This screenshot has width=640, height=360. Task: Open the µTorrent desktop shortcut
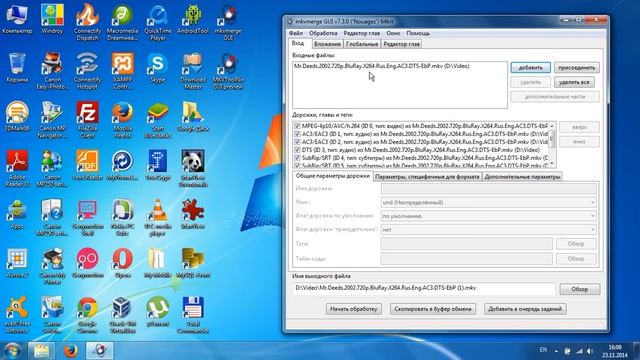158,312
